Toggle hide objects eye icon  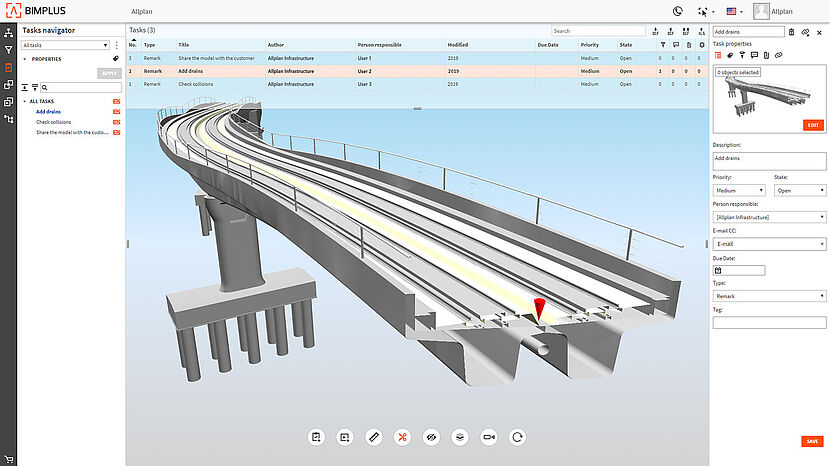tap(431, 437)
